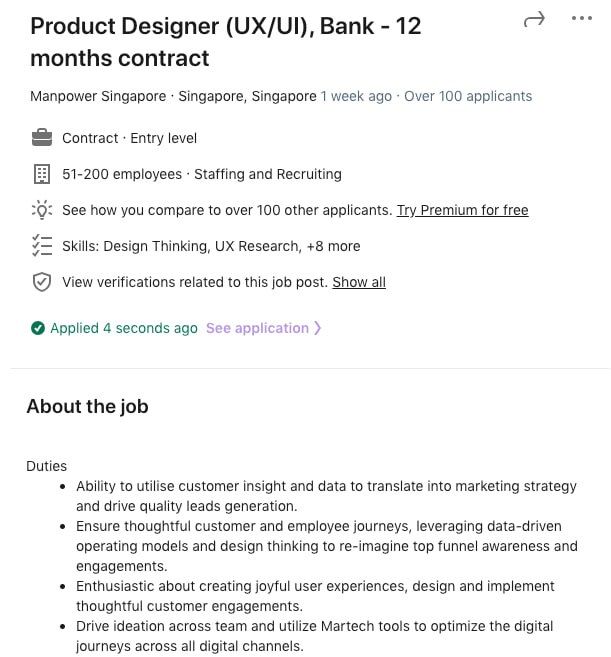Click the Over 100 applicants text
611x657 pixels.
click(468, 96)
